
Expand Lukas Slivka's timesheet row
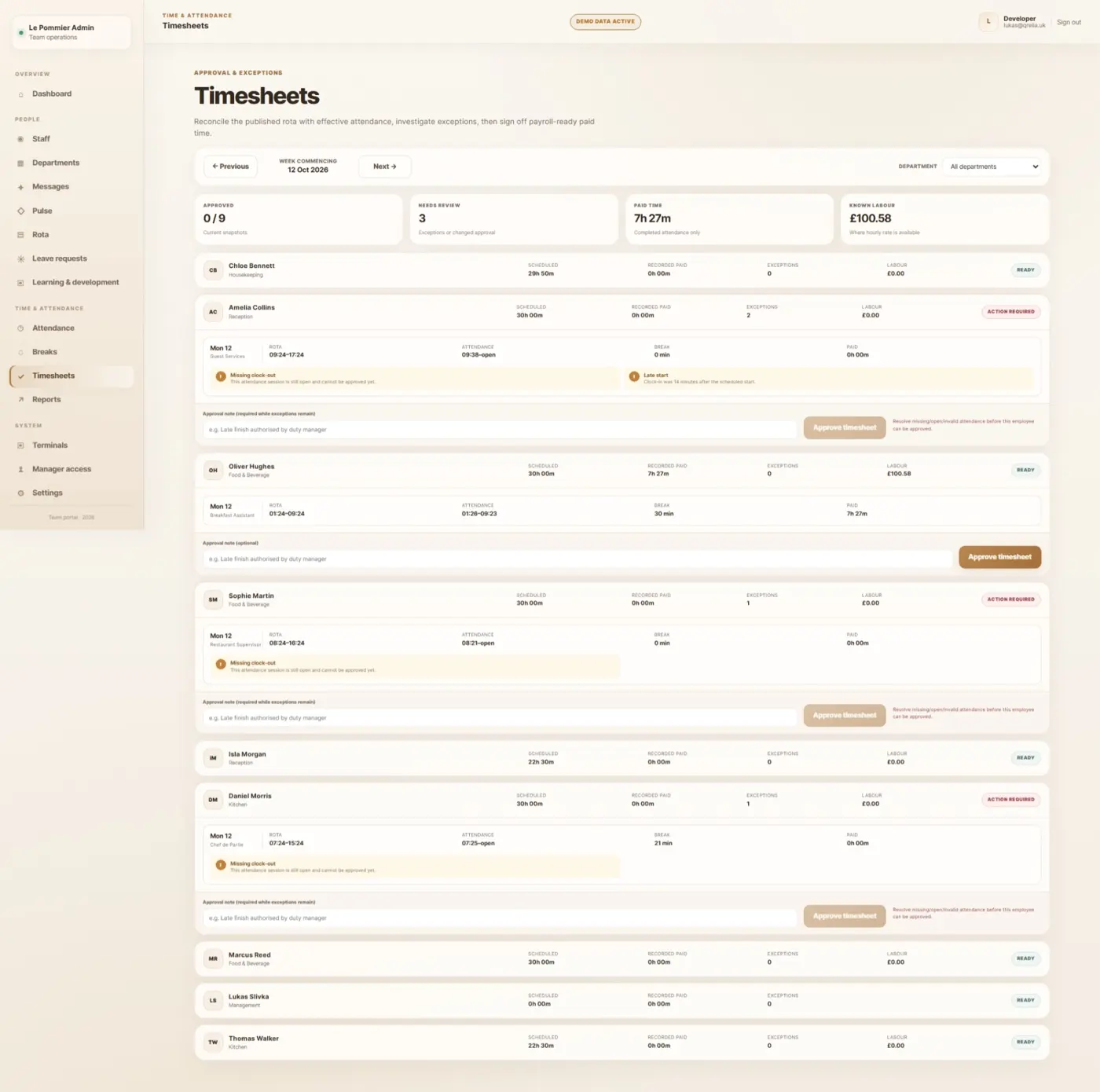pos(621,1000)
